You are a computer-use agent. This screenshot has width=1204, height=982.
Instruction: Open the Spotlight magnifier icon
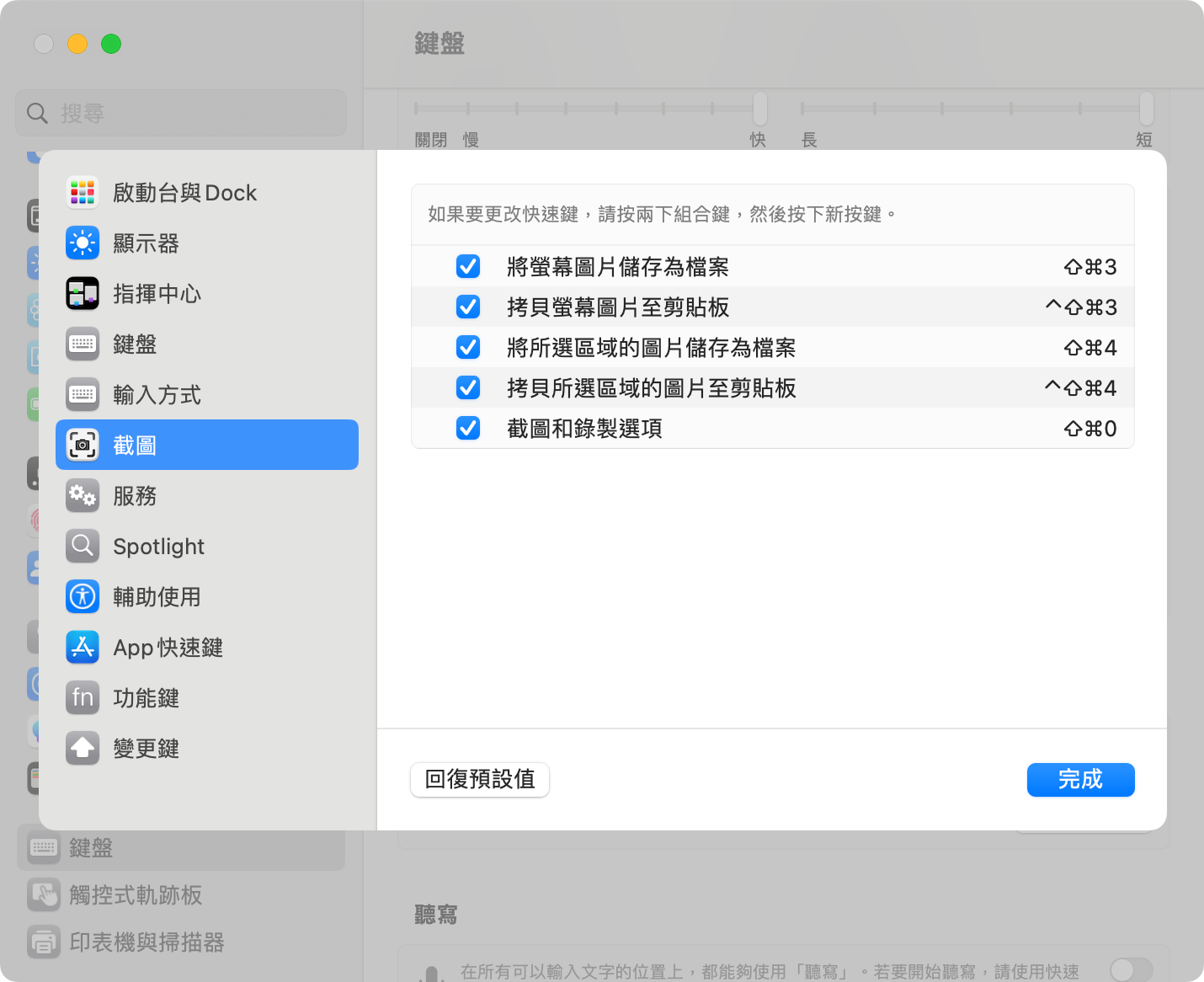(x=83, y=547)
